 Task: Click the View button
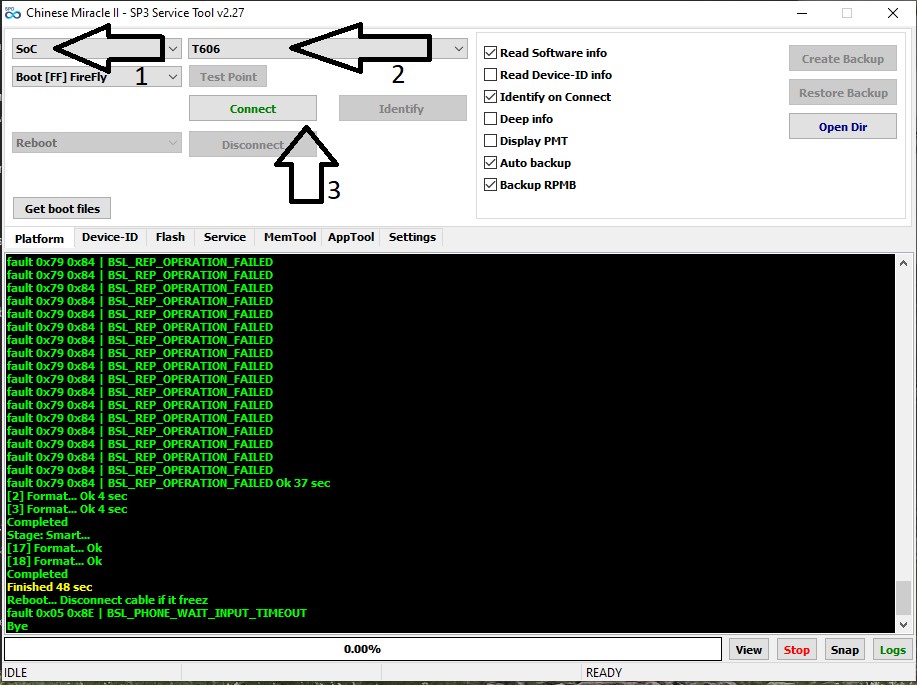point(749,649)
